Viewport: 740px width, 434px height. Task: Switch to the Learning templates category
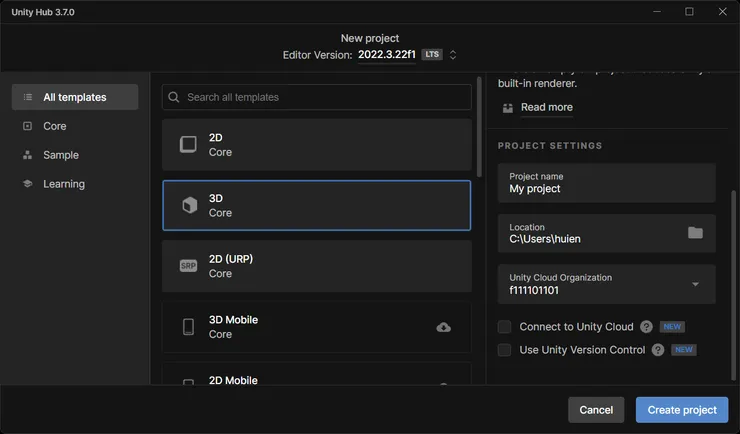click(63, 184)
